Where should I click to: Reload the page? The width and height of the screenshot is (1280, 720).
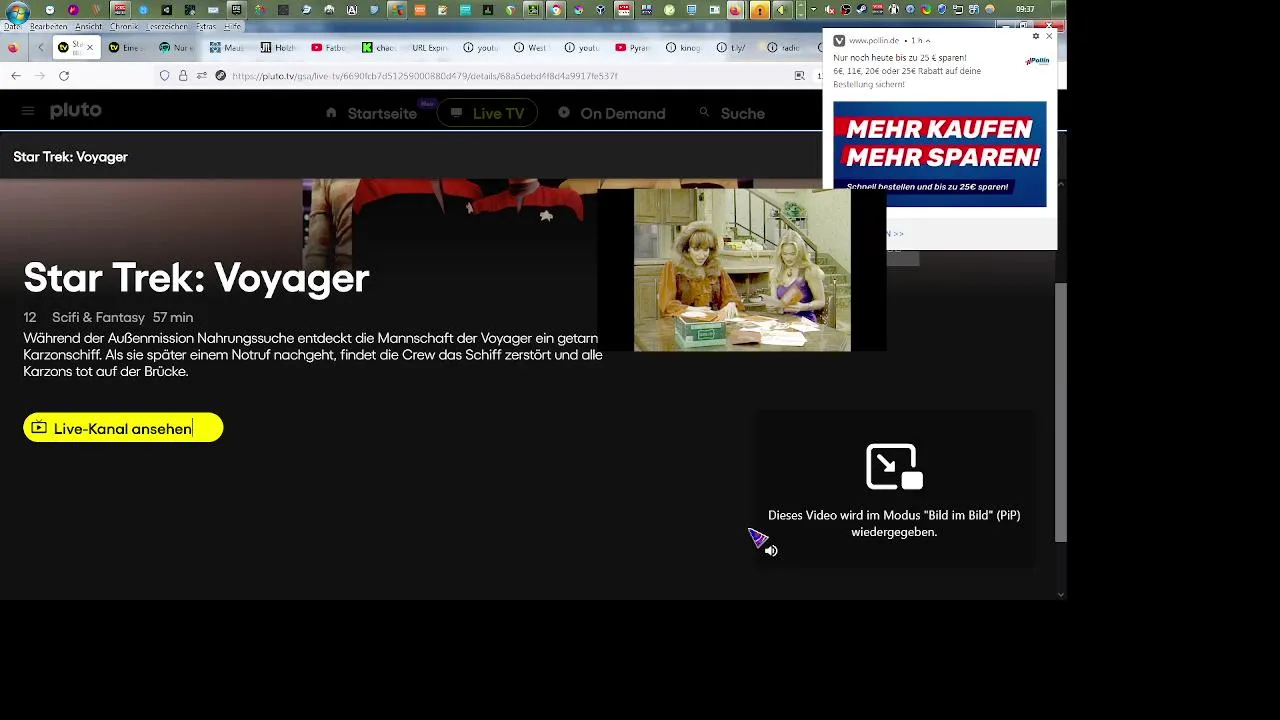(x=64, y=75)
